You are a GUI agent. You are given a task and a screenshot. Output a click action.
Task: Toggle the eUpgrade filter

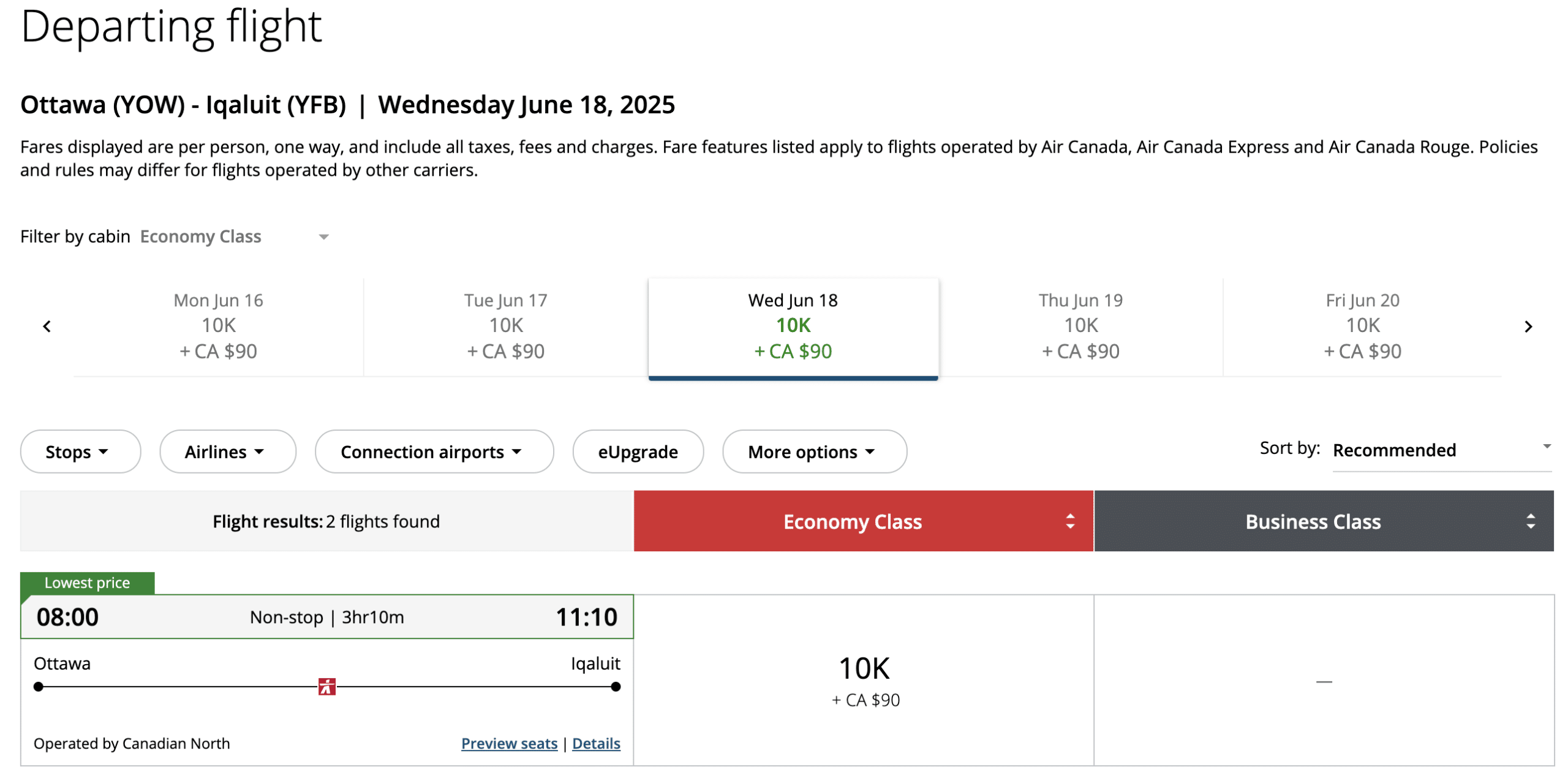point(638,452)
